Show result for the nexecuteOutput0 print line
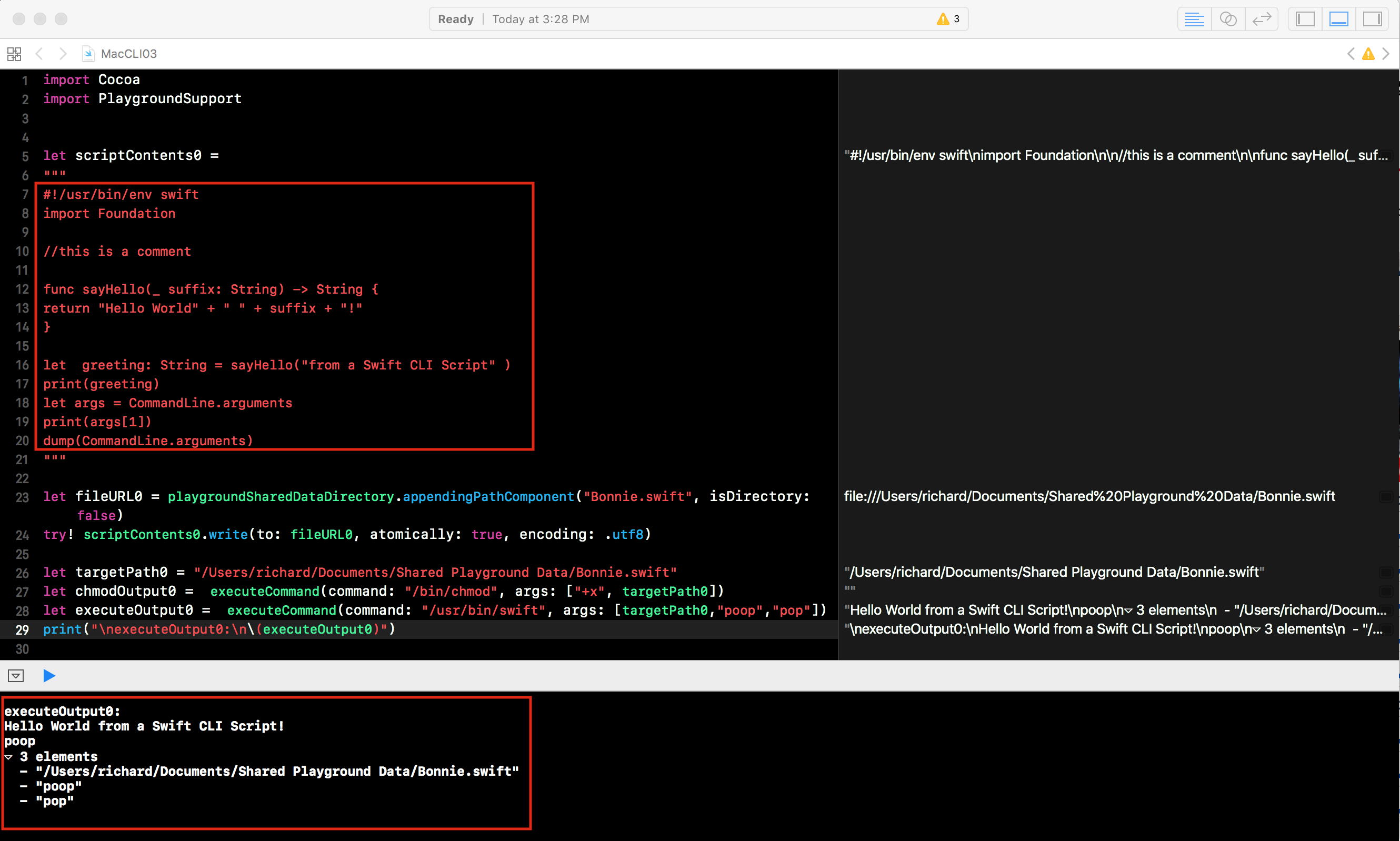This screenshot has width=1400, height=841. (1386, 629)
